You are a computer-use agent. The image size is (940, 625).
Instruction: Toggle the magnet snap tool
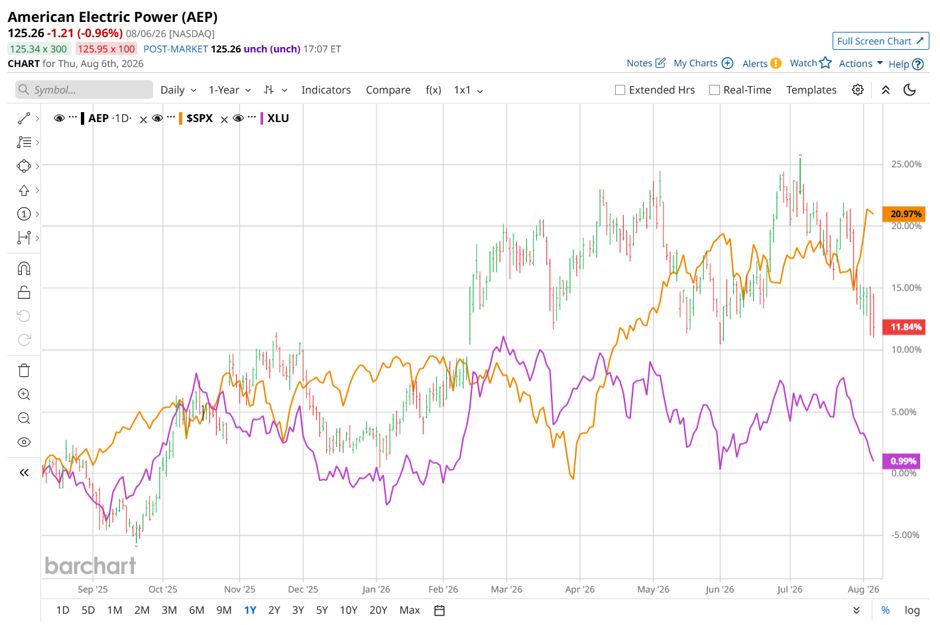click(24, 268)
